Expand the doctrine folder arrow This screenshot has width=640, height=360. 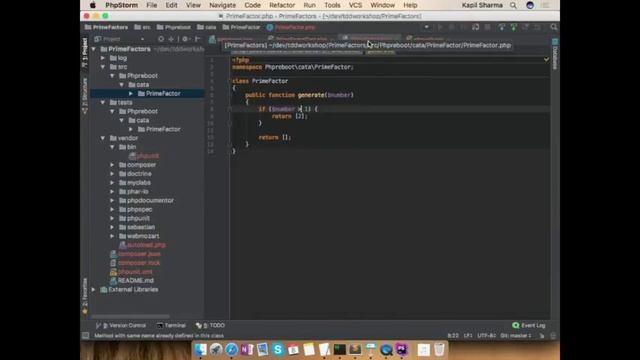[112, 174]
